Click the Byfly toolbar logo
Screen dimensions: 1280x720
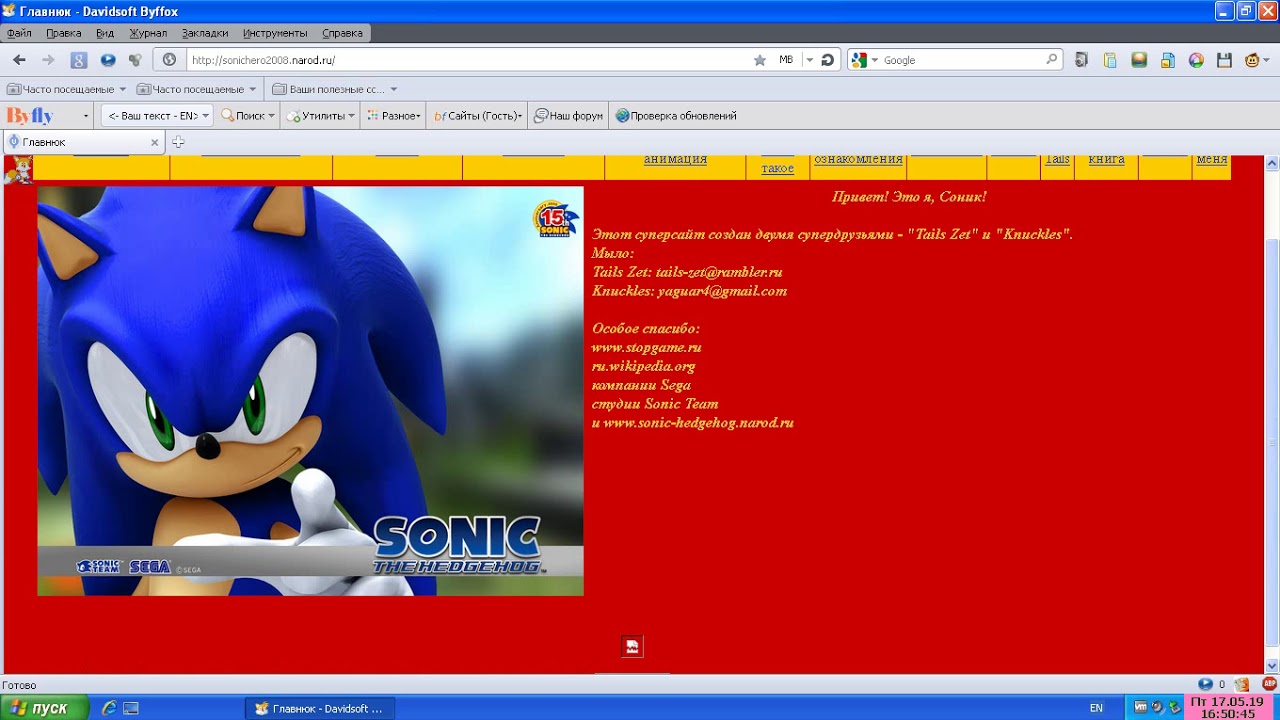point(30,116)
